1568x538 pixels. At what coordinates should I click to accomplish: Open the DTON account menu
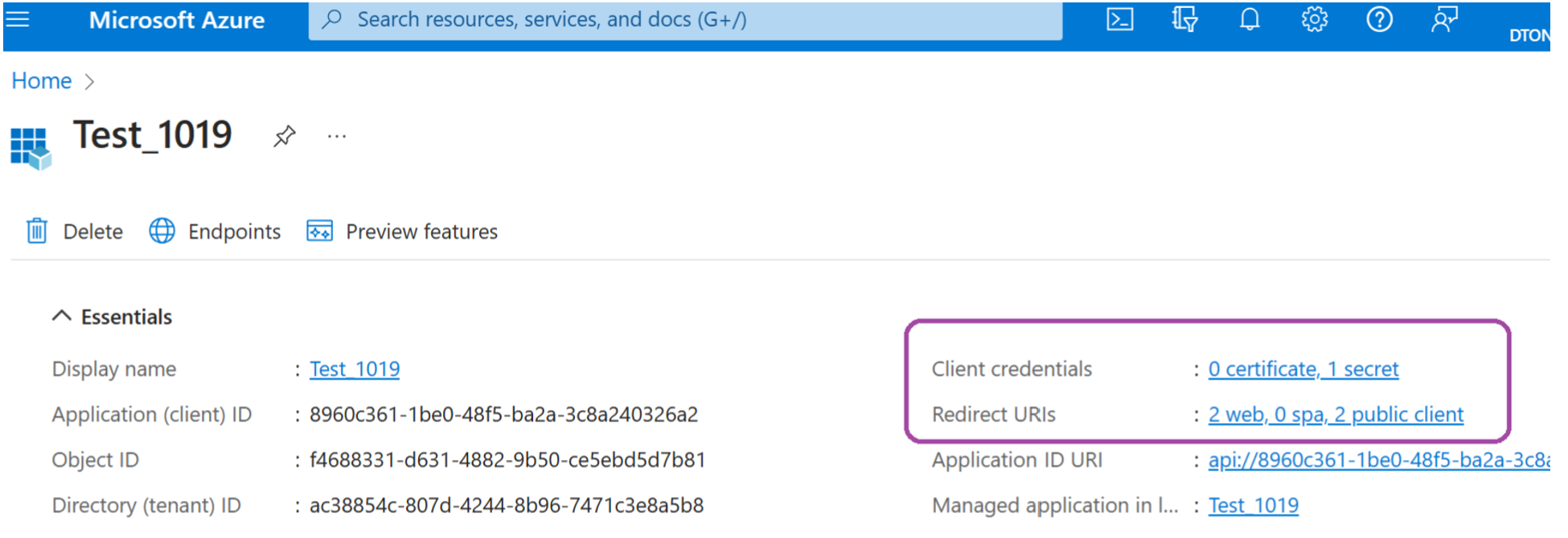click(x=1529, y=35)
